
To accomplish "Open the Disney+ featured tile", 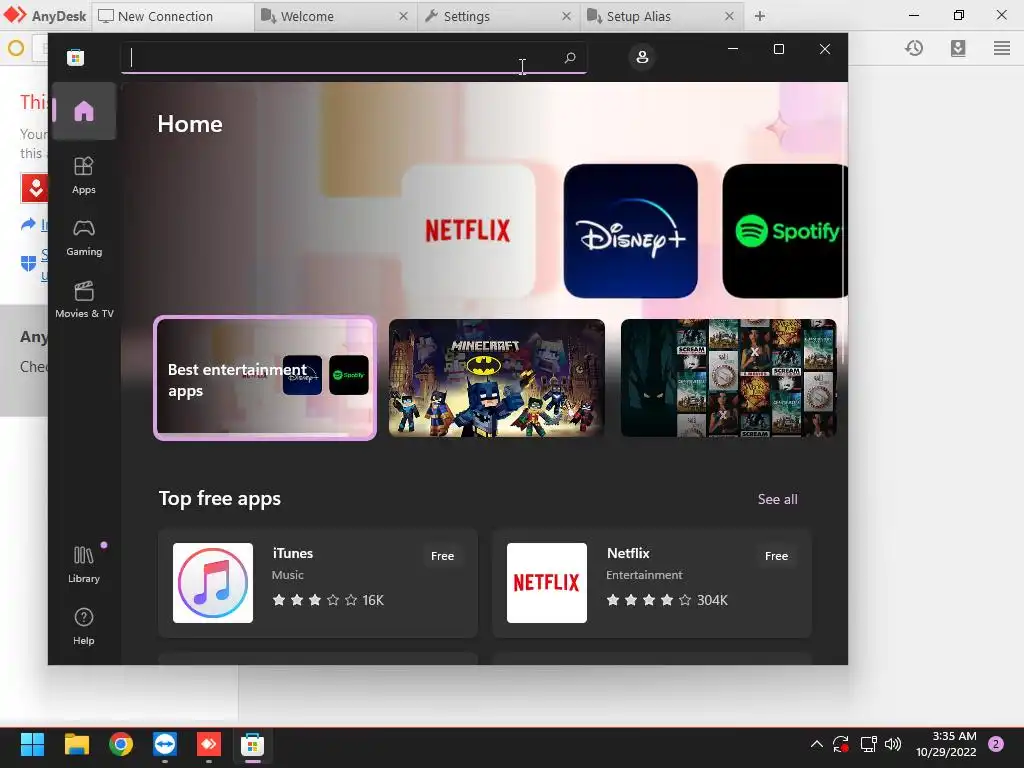I will coord(630,231).
